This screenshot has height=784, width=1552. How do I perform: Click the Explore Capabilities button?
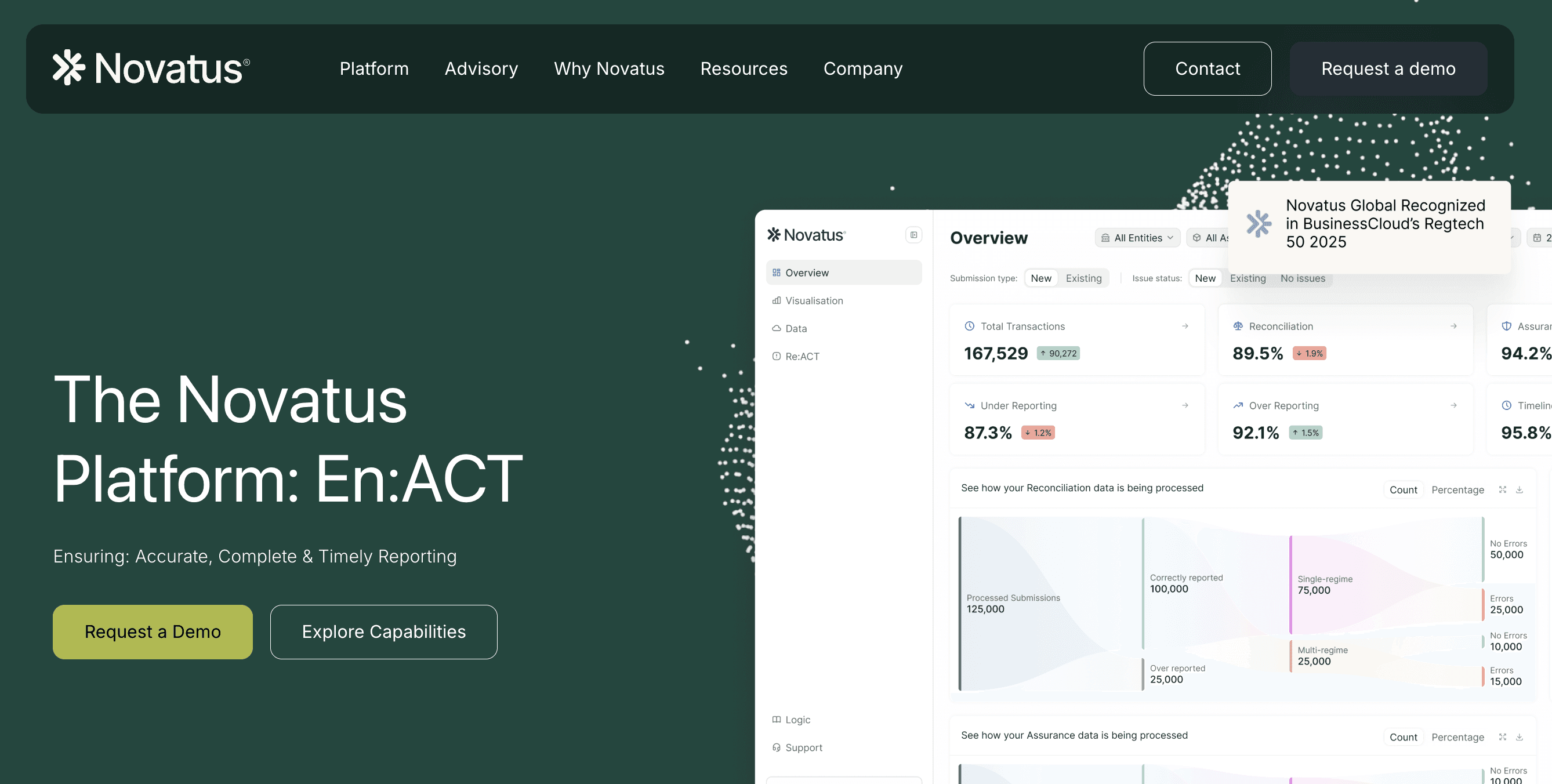383,631
